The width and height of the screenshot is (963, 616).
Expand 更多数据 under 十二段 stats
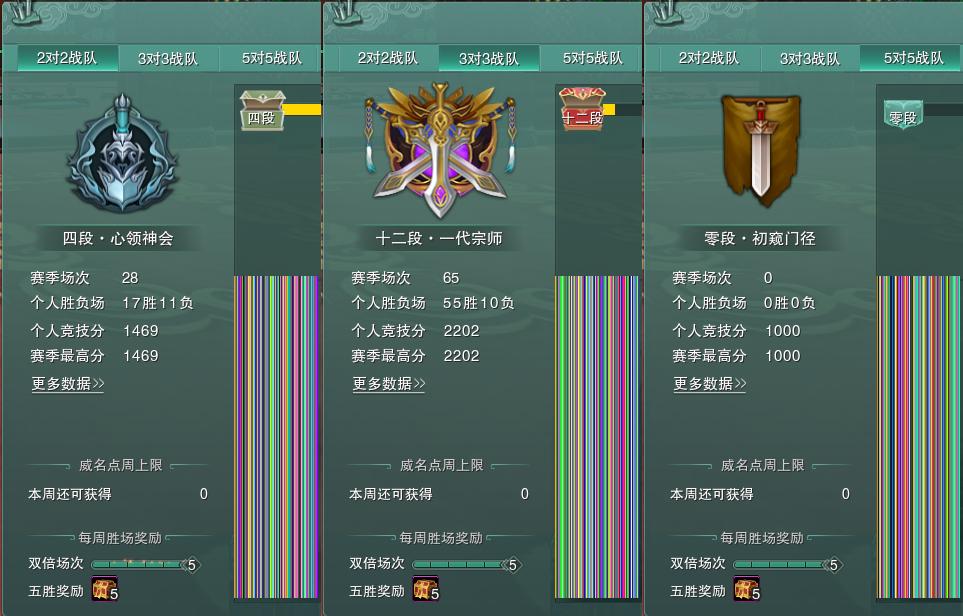tap(389, 384)
